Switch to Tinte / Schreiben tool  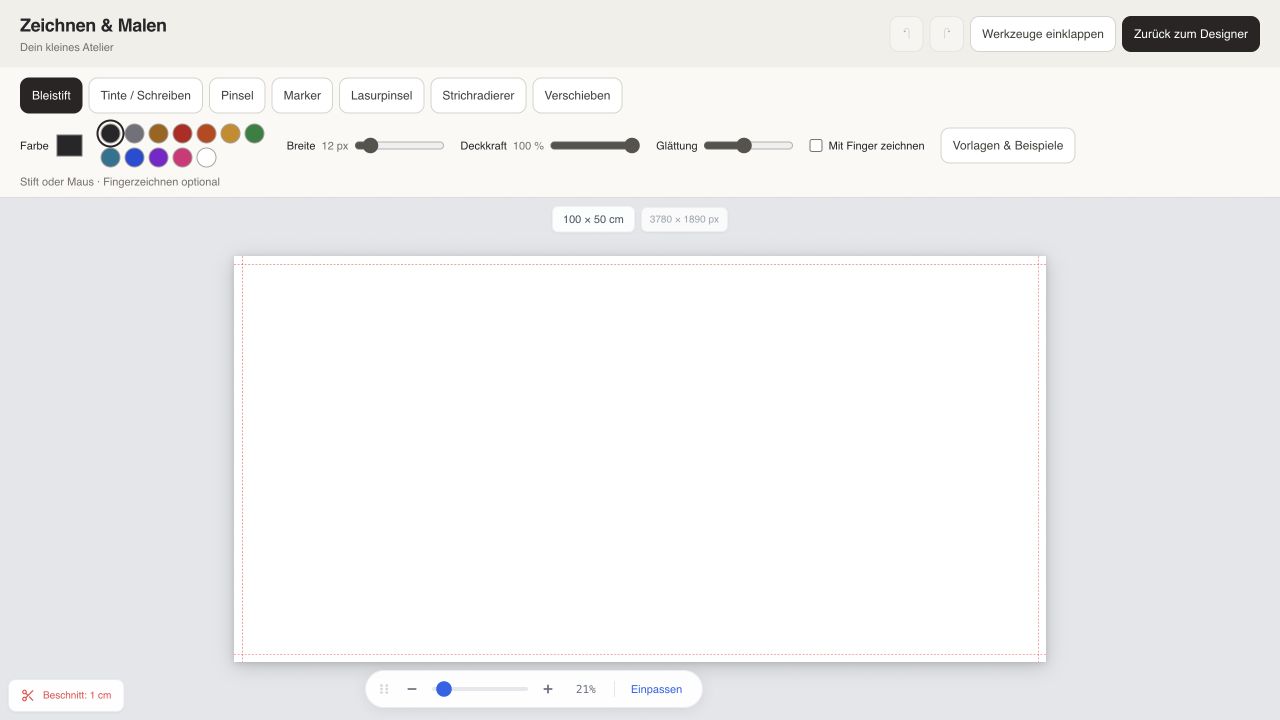pyautogui.click(x=146, y=96)
